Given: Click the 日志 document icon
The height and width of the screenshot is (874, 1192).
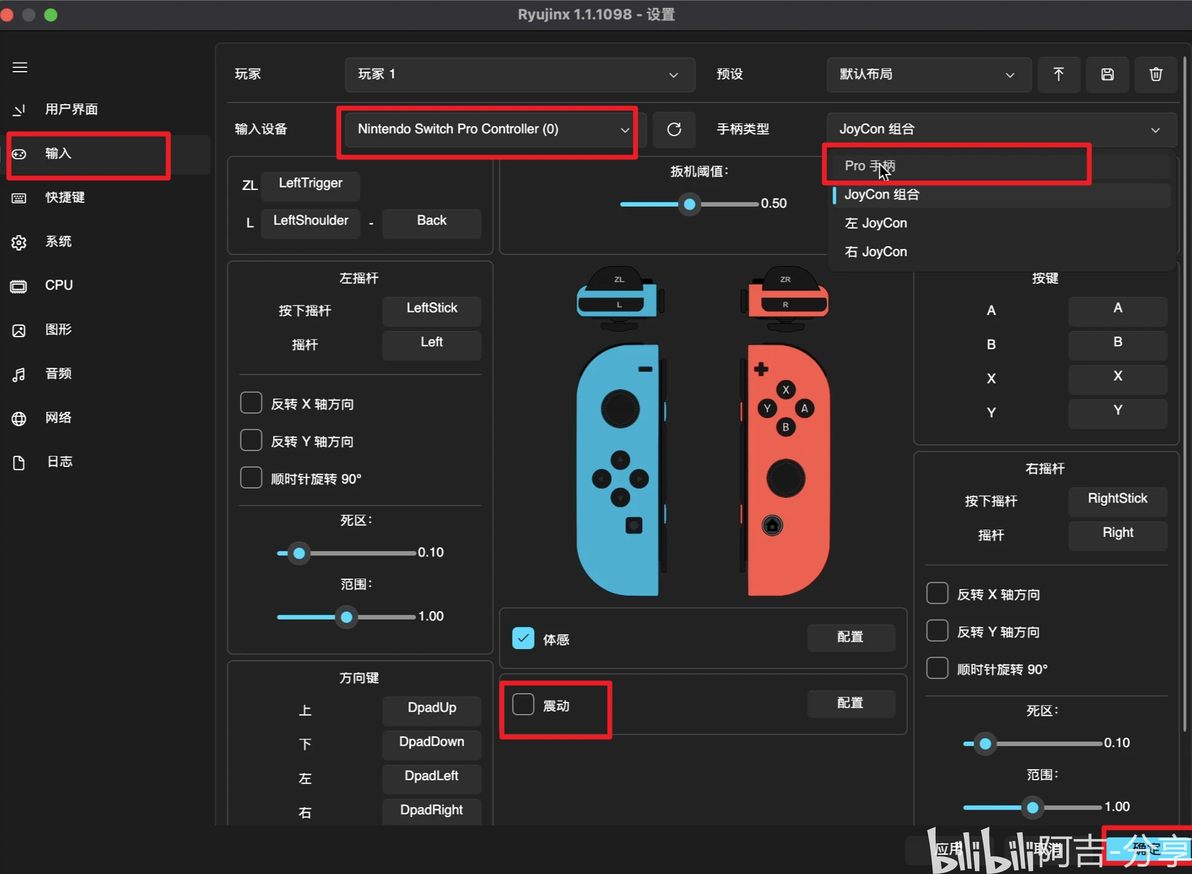Looking at the screenshot, I should click(19, 462).
